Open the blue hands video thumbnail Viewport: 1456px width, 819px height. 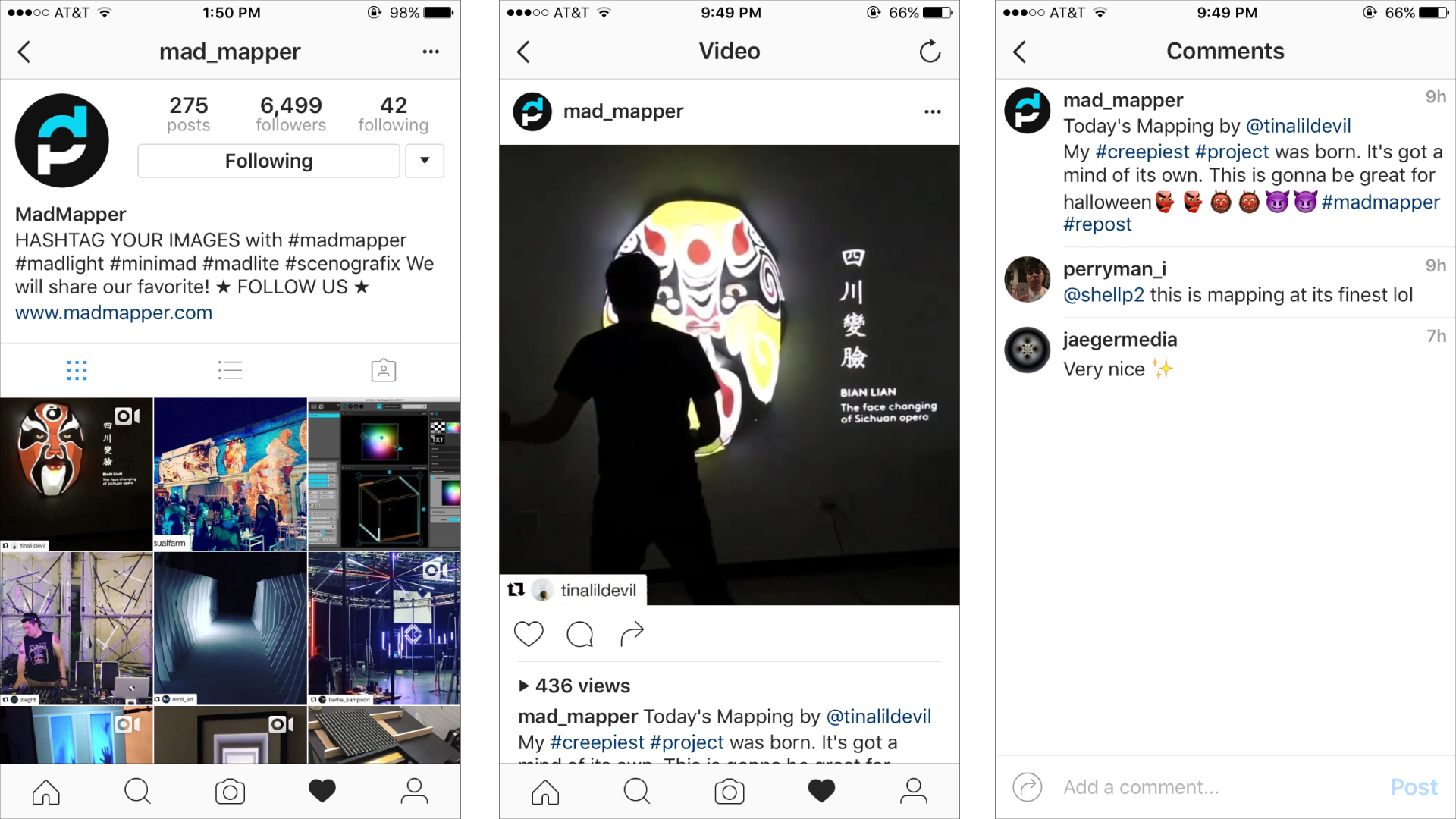click(x=76, y=735)
